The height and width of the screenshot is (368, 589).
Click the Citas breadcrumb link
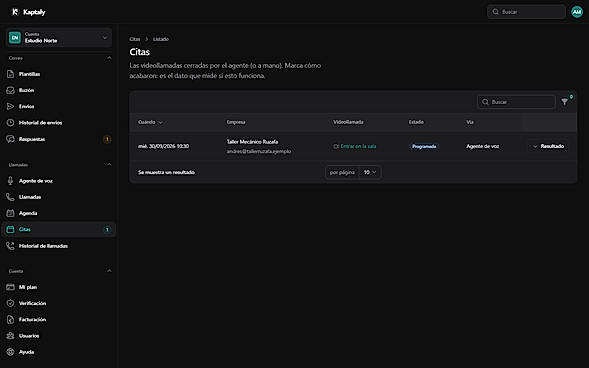pos(134,39)
